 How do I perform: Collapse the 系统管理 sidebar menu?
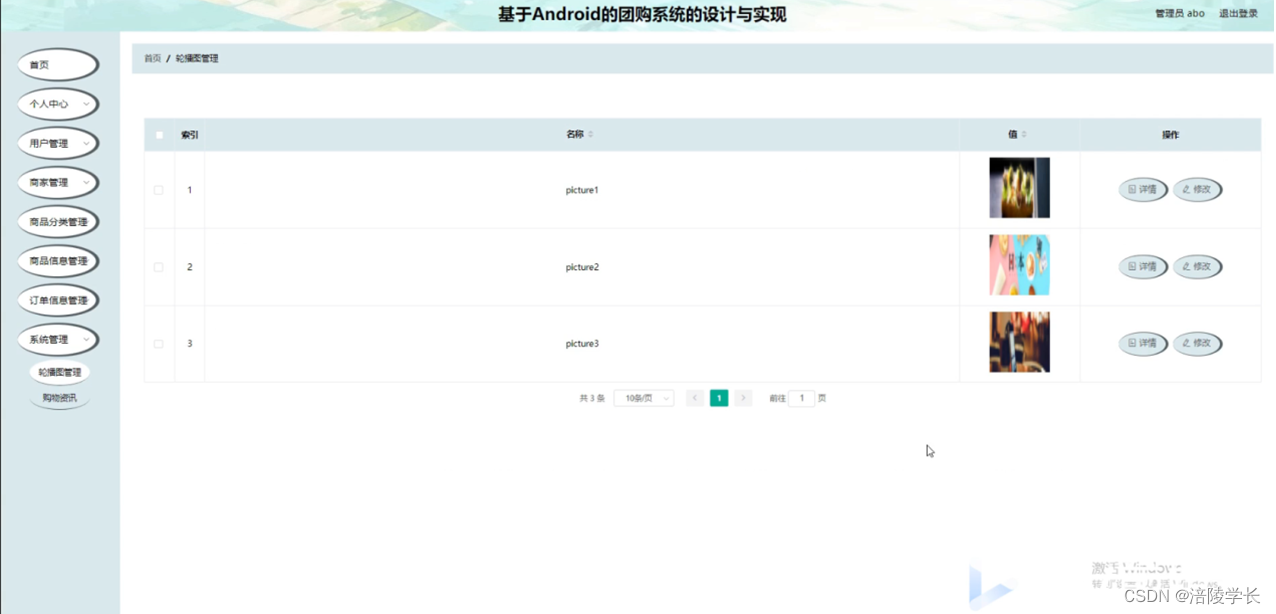57,339
